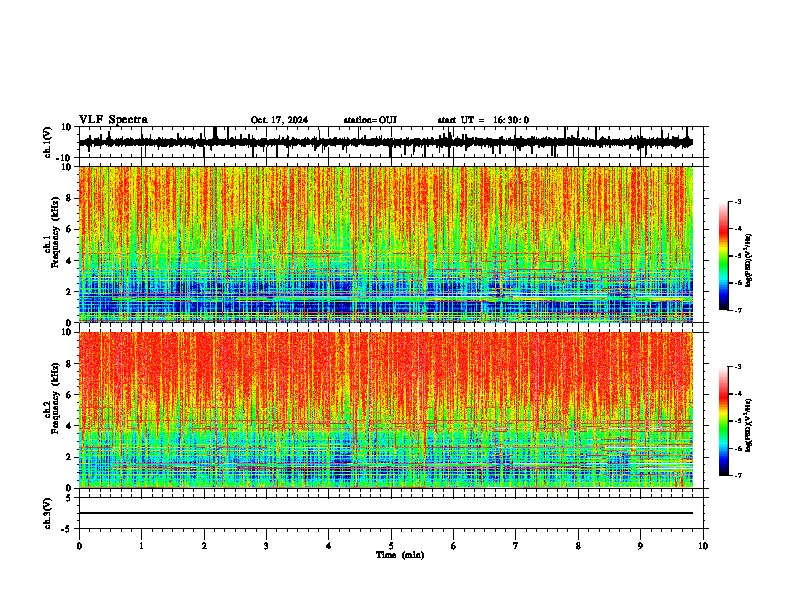Click the time axis tick label '5'
This screenshot has height=612, width=792.
391,546
